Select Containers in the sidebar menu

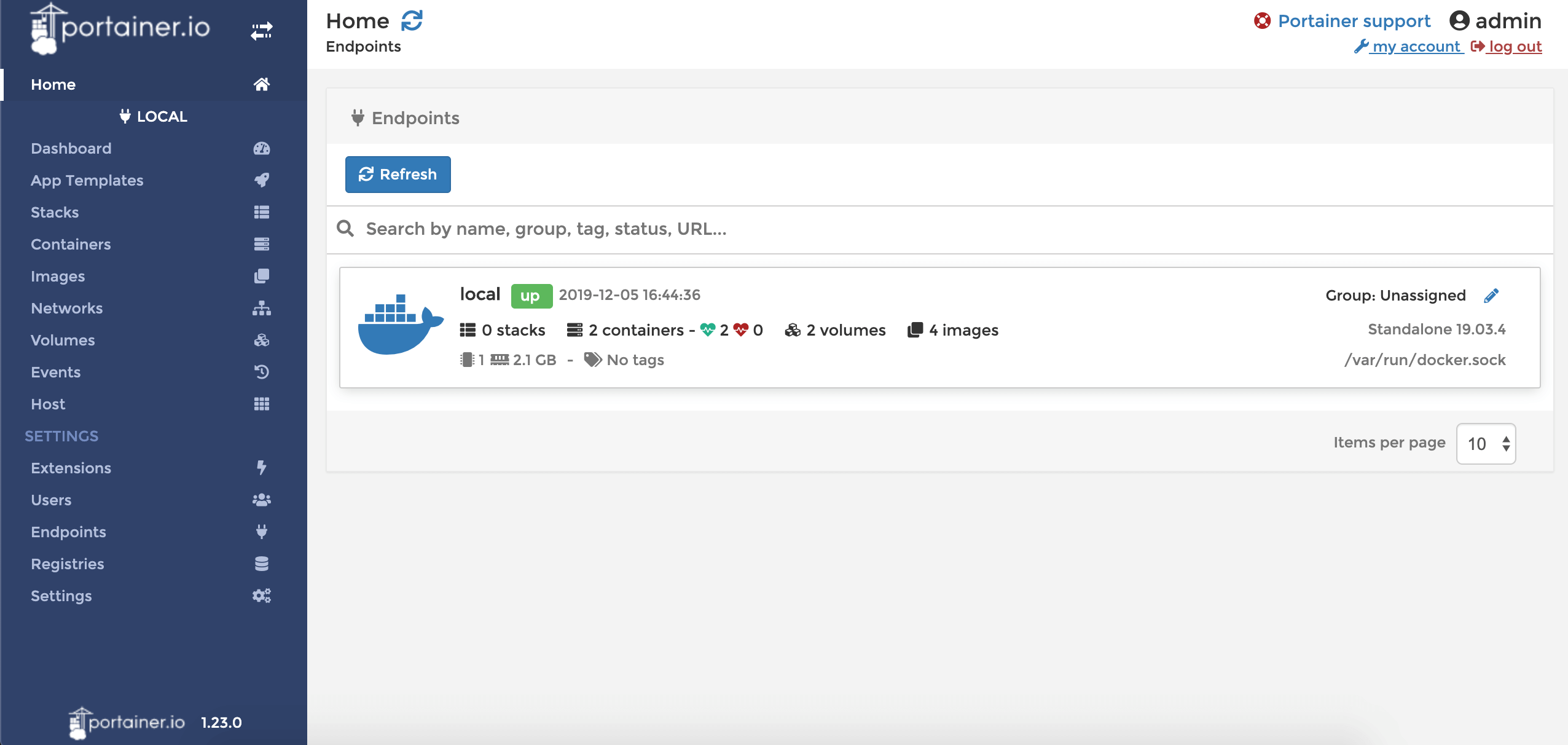click(x=71, y=244)
